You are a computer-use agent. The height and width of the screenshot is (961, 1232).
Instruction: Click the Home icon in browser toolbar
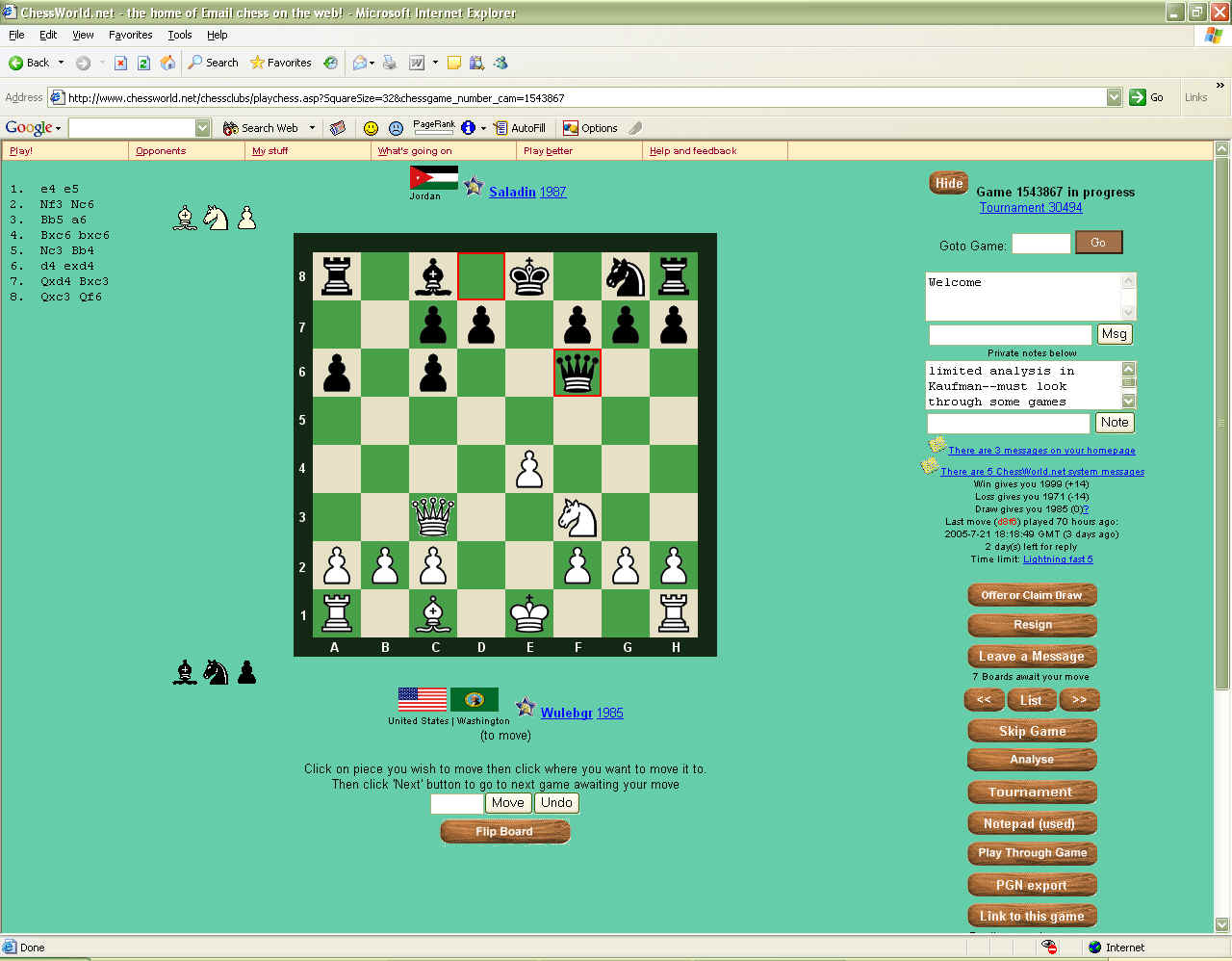point(167,63)
